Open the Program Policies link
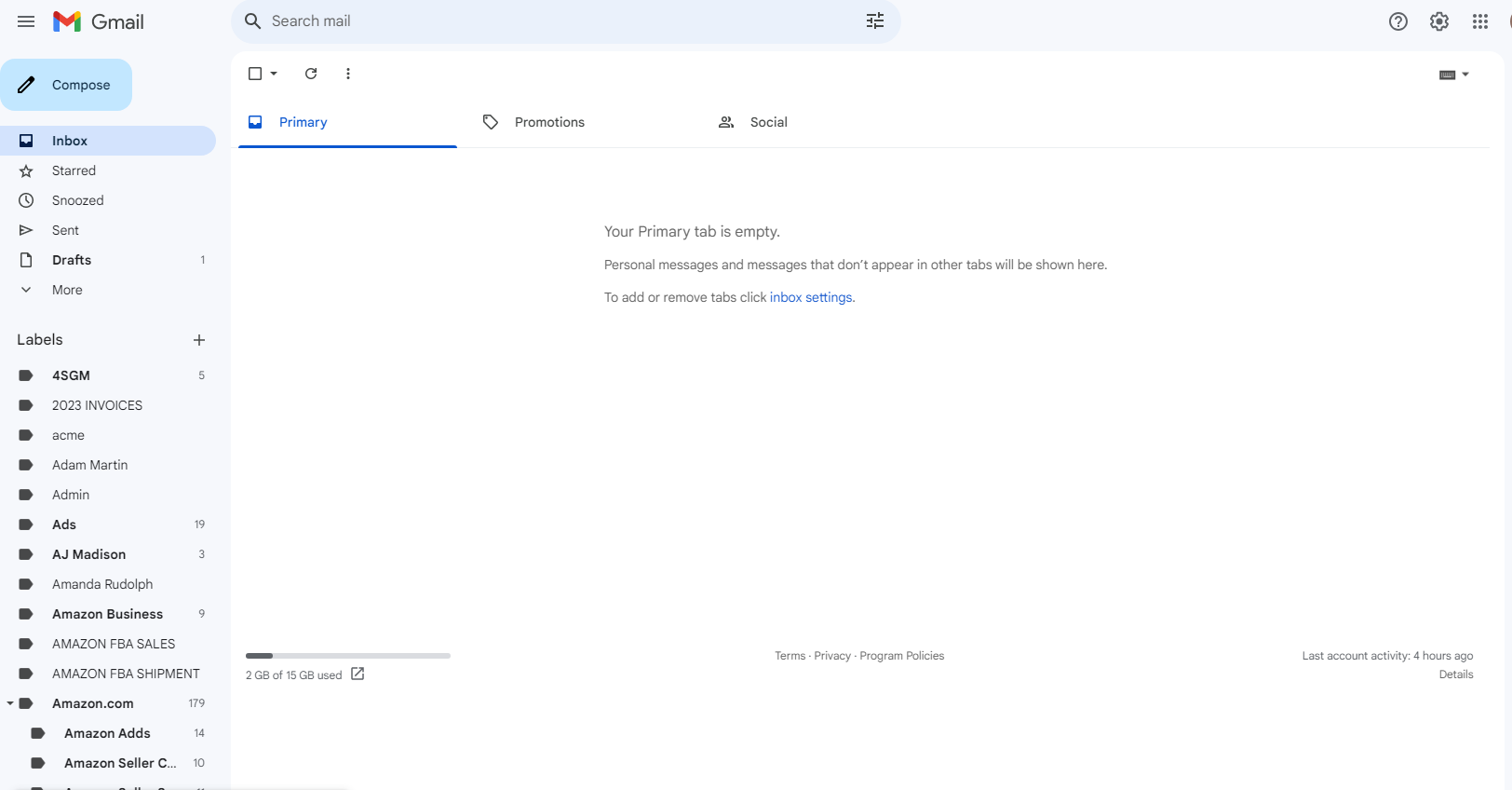The width and height of the screenshot is (1512, 790). click(x=902, y=656)
